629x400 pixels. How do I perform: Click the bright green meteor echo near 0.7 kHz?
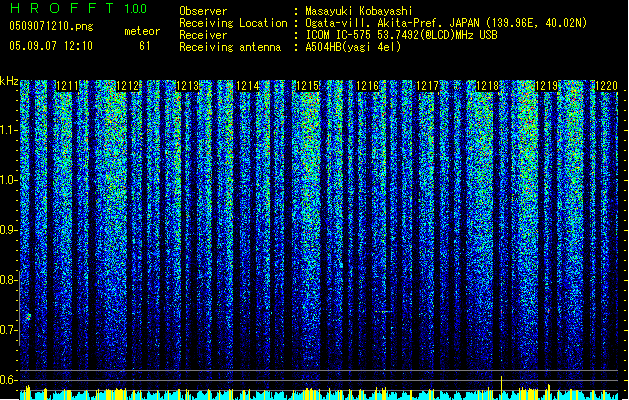tap(29, 317)
